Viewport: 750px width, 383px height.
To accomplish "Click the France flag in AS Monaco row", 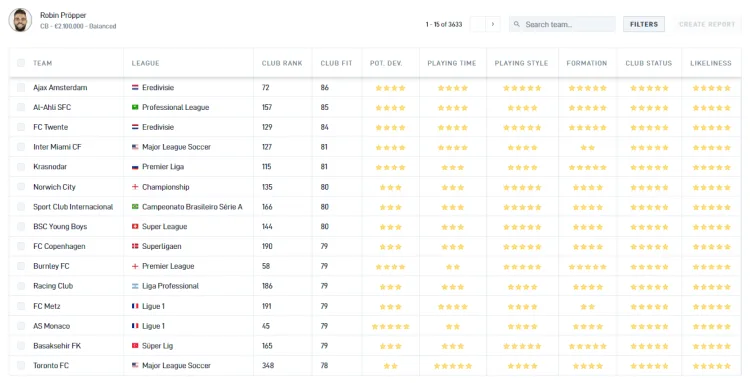I will tap(135, 326).
